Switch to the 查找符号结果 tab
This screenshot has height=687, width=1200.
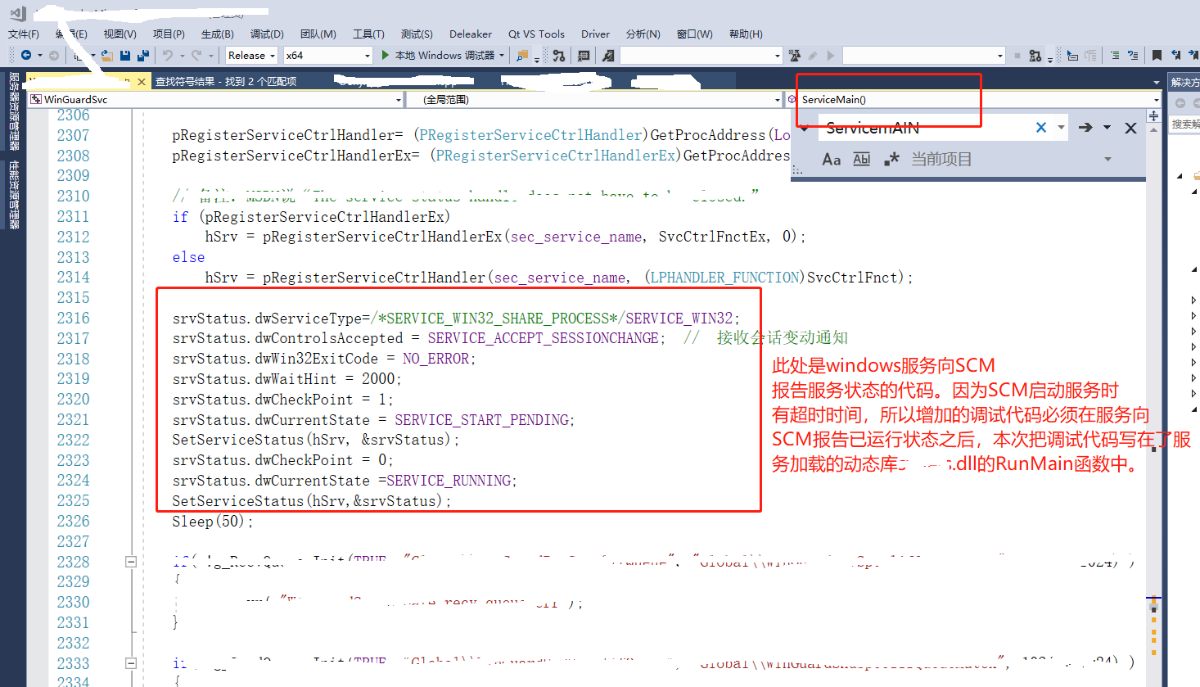pyautogui.click(x=225, y=82)
